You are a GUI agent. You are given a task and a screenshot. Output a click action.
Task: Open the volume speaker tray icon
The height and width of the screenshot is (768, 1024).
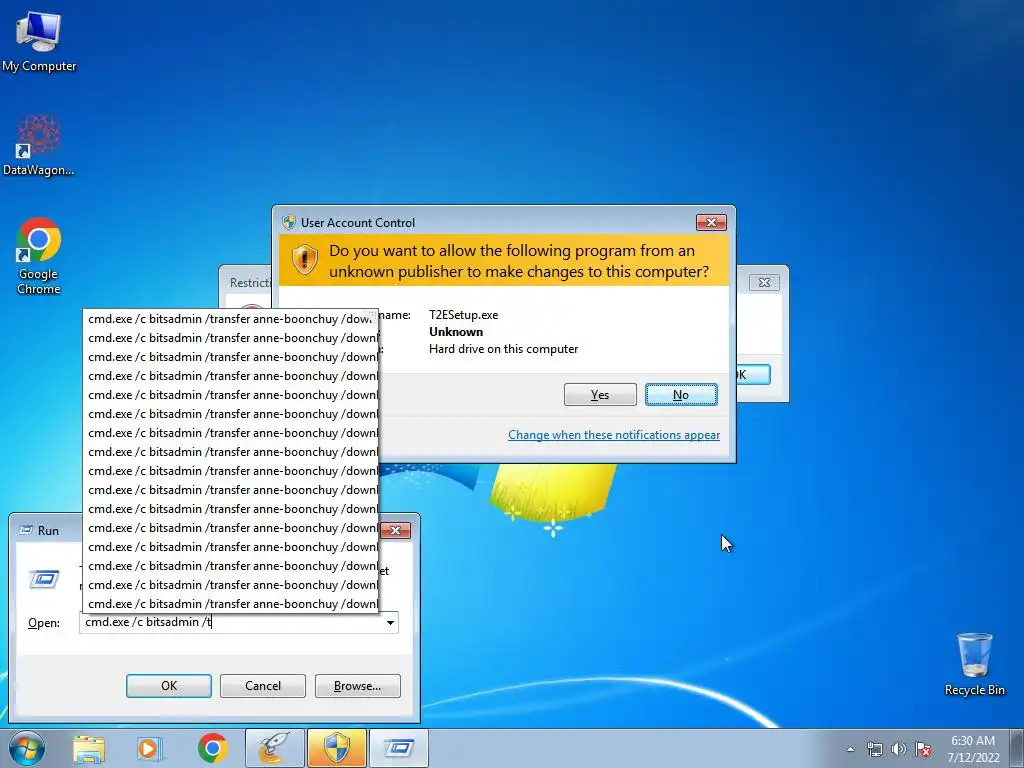[x=899, y=749]
